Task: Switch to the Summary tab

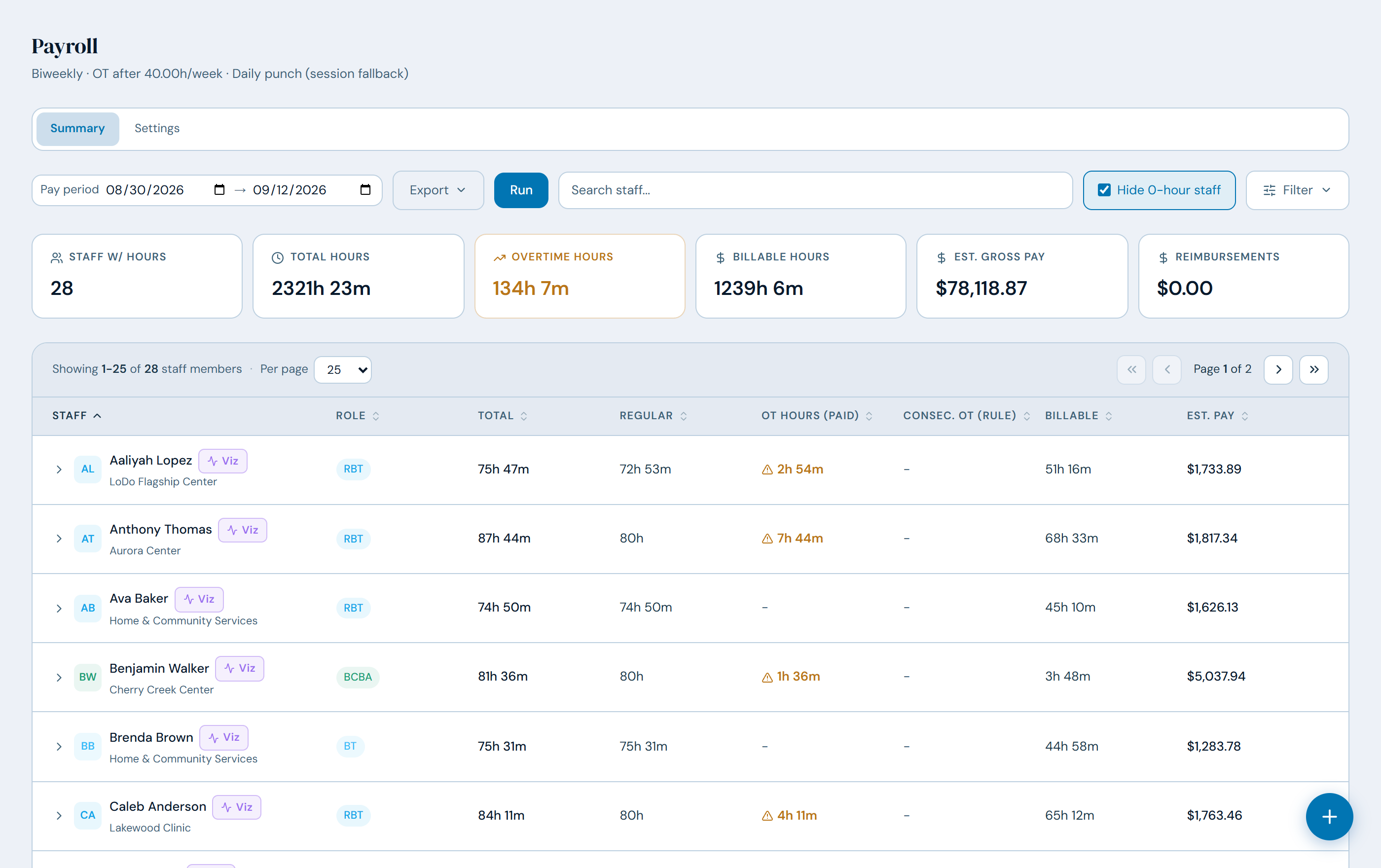Action: 77,128
